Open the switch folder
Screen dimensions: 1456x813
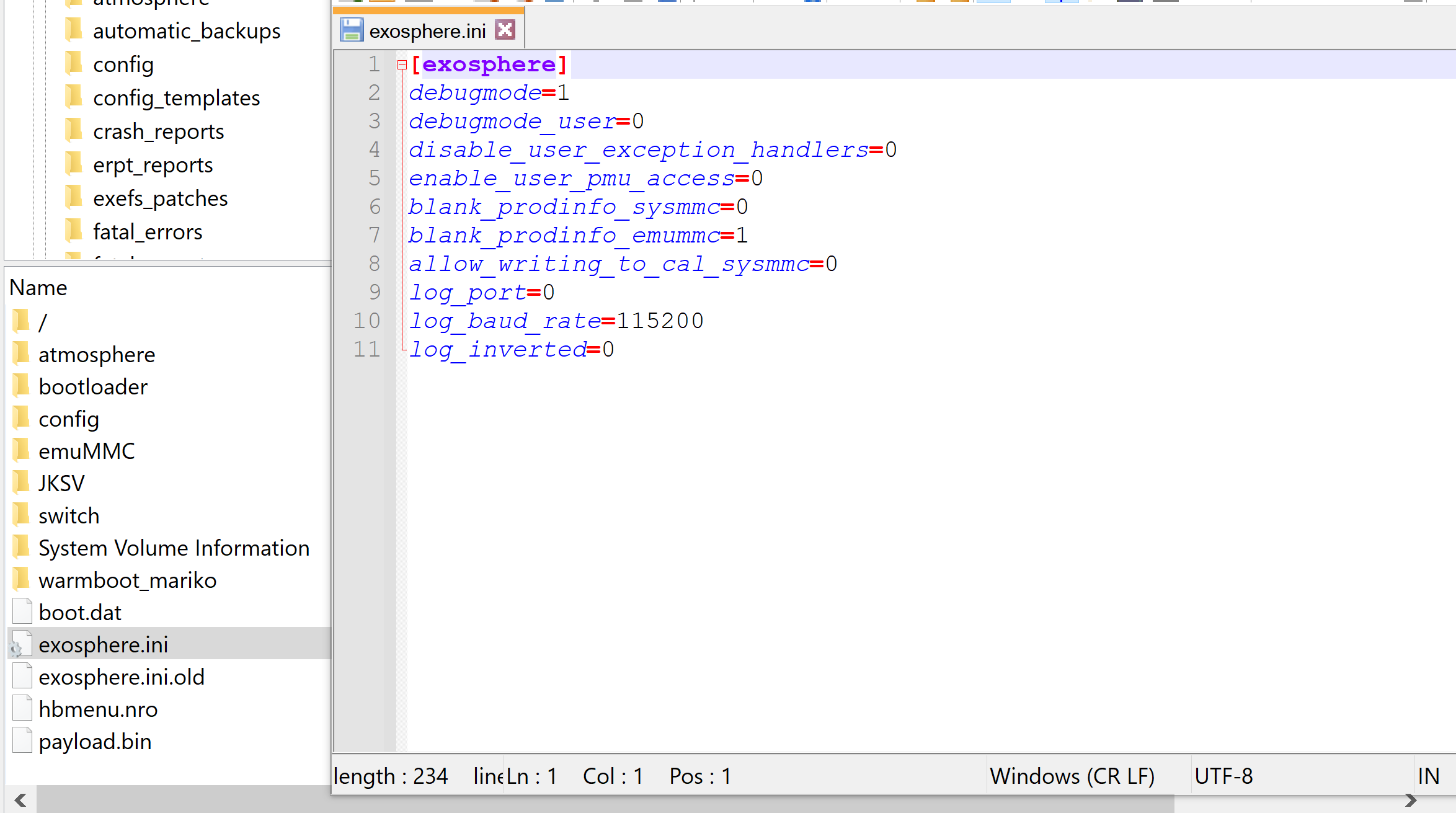click(x=69, y=515)
